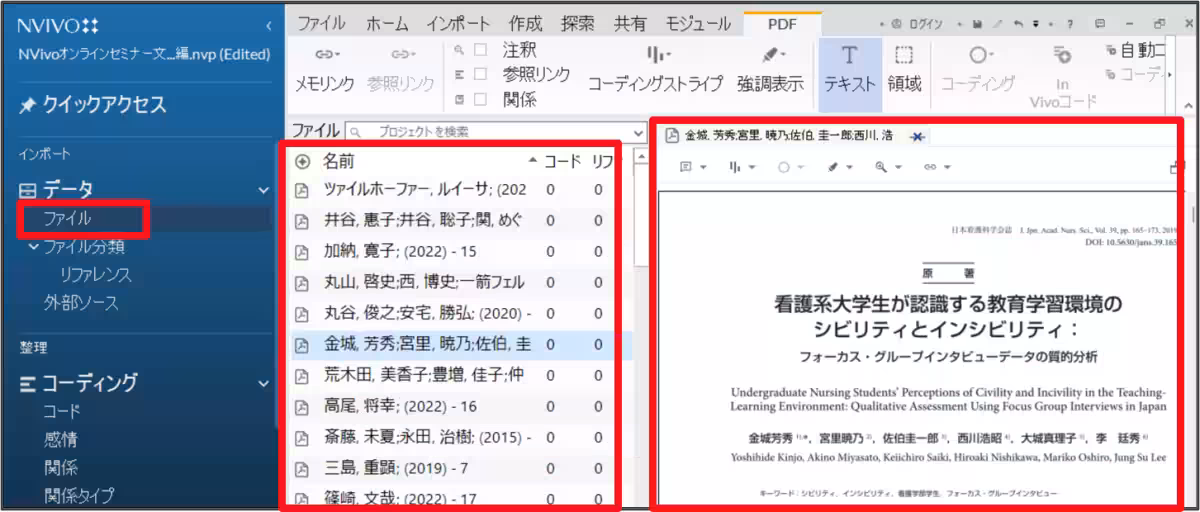This screenshot has width=1200, height=512.
Task: Select the 強調表示 highlight pen icon
Action: click(769, 55)
